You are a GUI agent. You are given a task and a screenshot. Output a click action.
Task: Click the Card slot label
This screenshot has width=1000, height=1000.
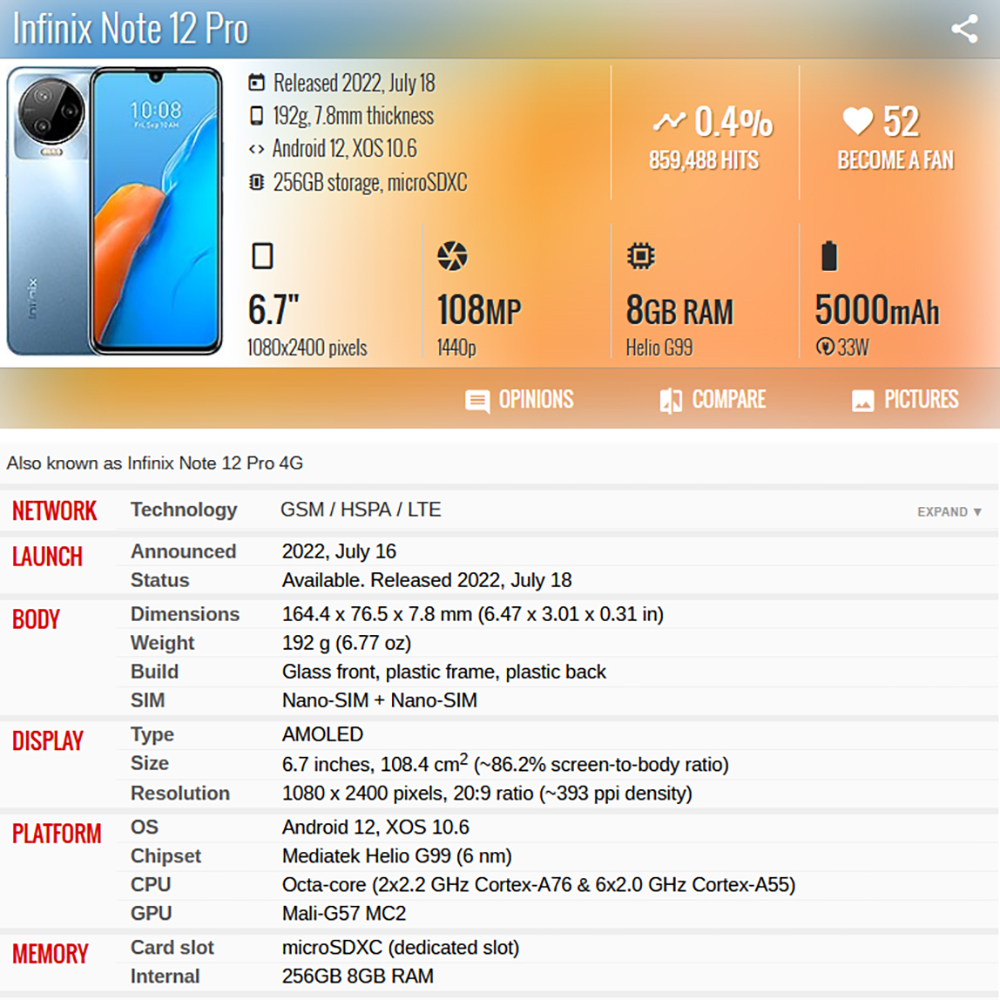(x=172, y=947)
